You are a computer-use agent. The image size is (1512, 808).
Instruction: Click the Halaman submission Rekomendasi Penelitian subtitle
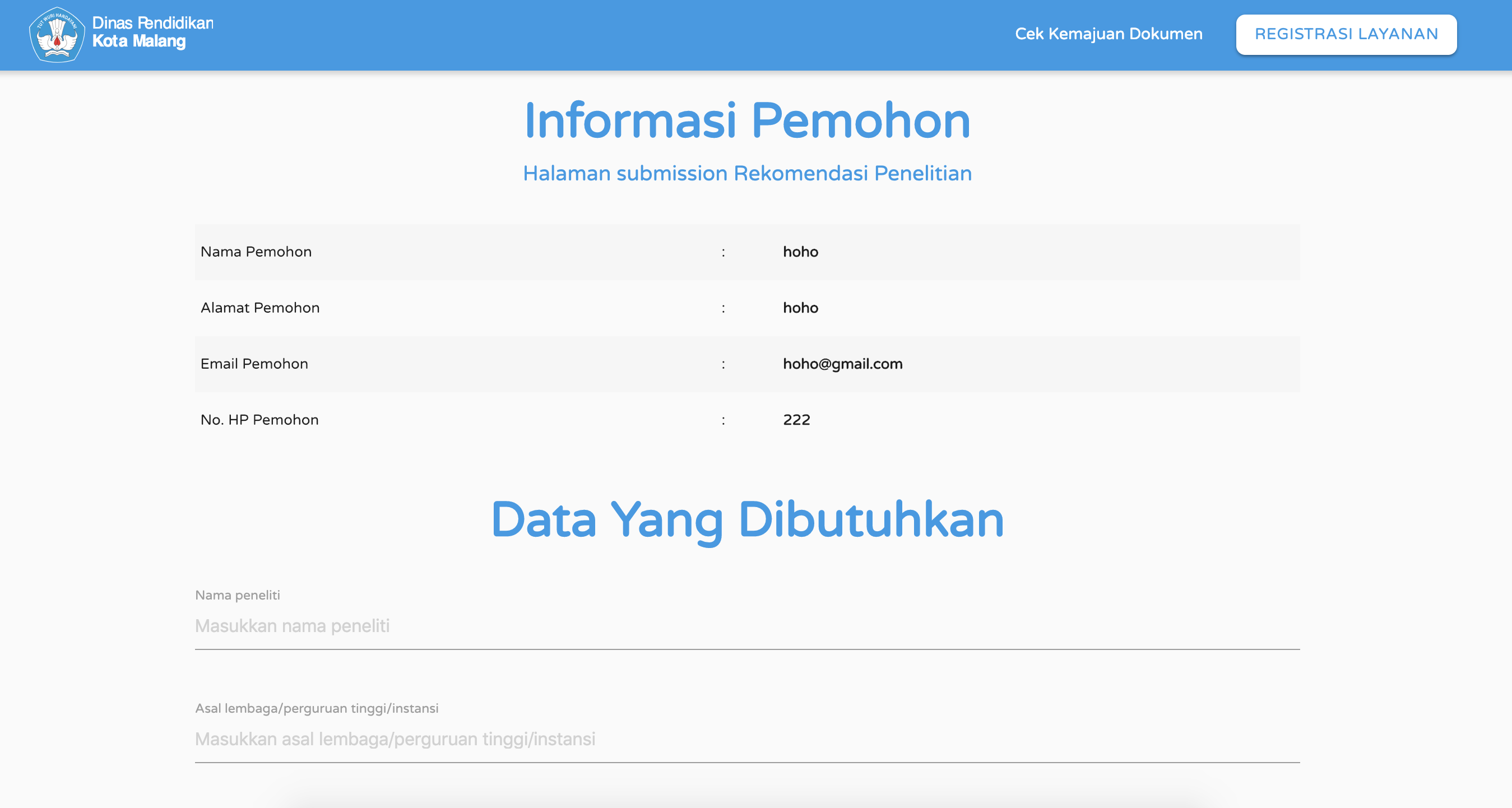pyautogui.click(x=746, y=173)
